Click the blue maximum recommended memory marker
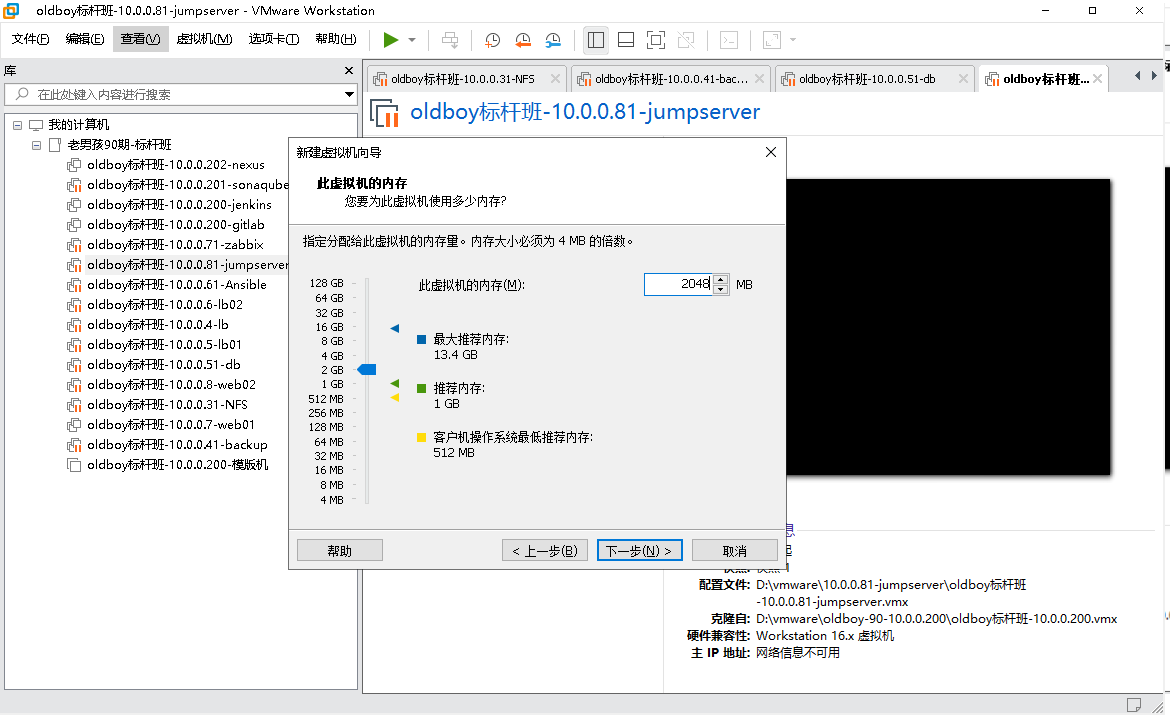 395,328
